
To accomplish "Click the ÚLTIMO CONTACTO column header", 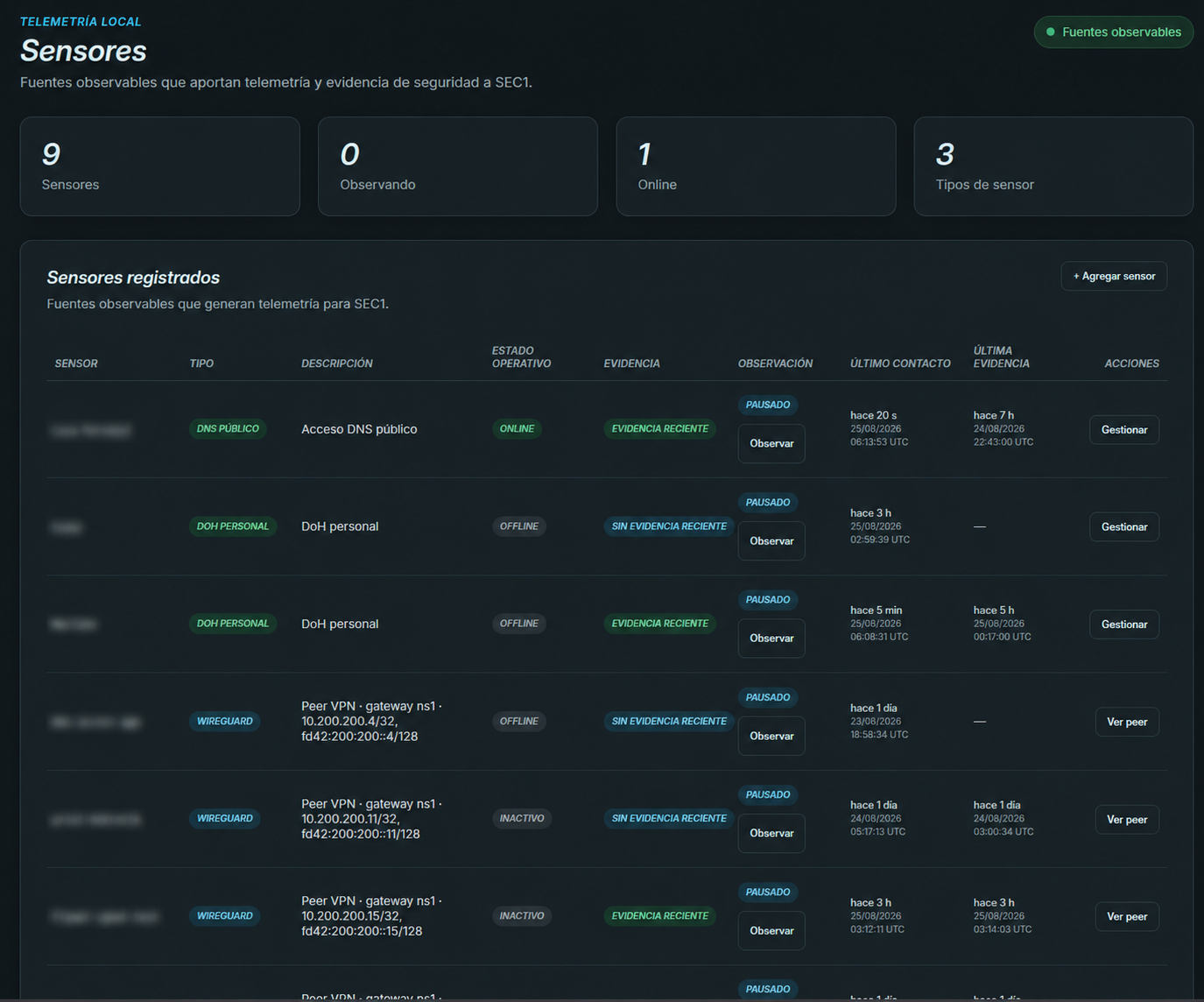I will [x=900, y=363].
